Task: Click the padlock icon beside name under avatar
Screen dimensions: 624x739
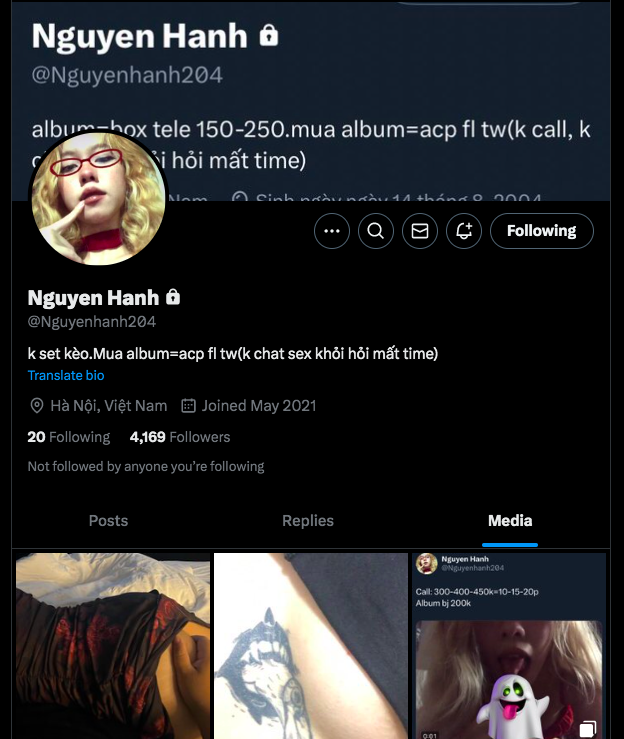Action: 173,298
